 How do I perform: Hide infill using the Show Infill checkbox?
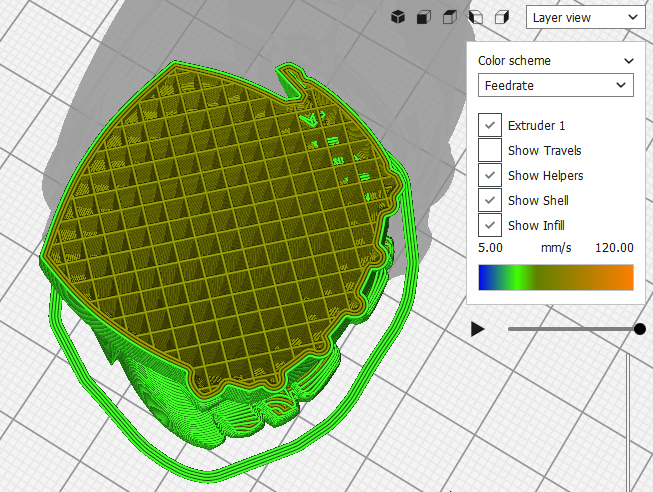(490, 225)
